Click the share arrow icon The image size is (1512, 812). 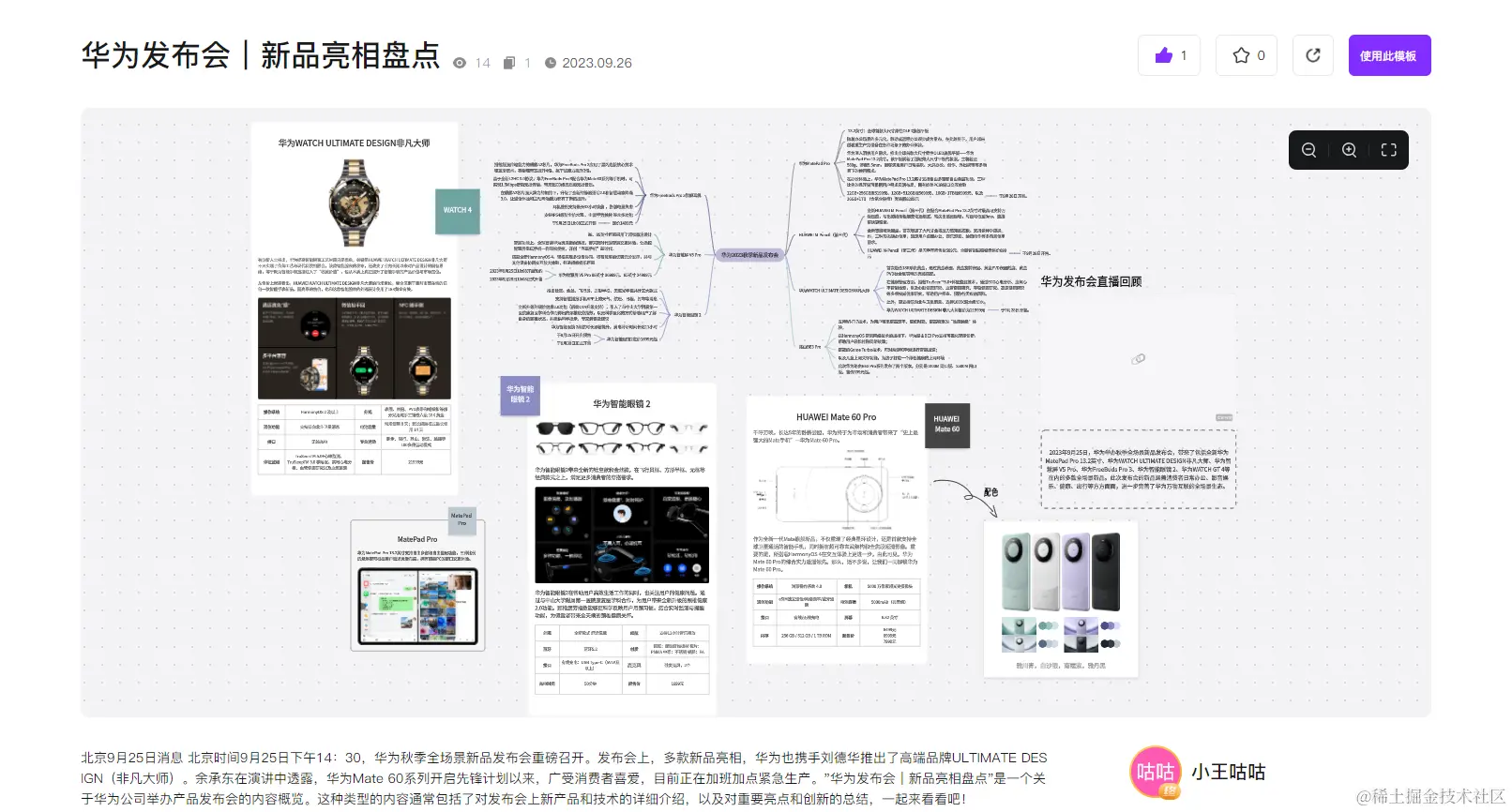(x=1313, y=55)
